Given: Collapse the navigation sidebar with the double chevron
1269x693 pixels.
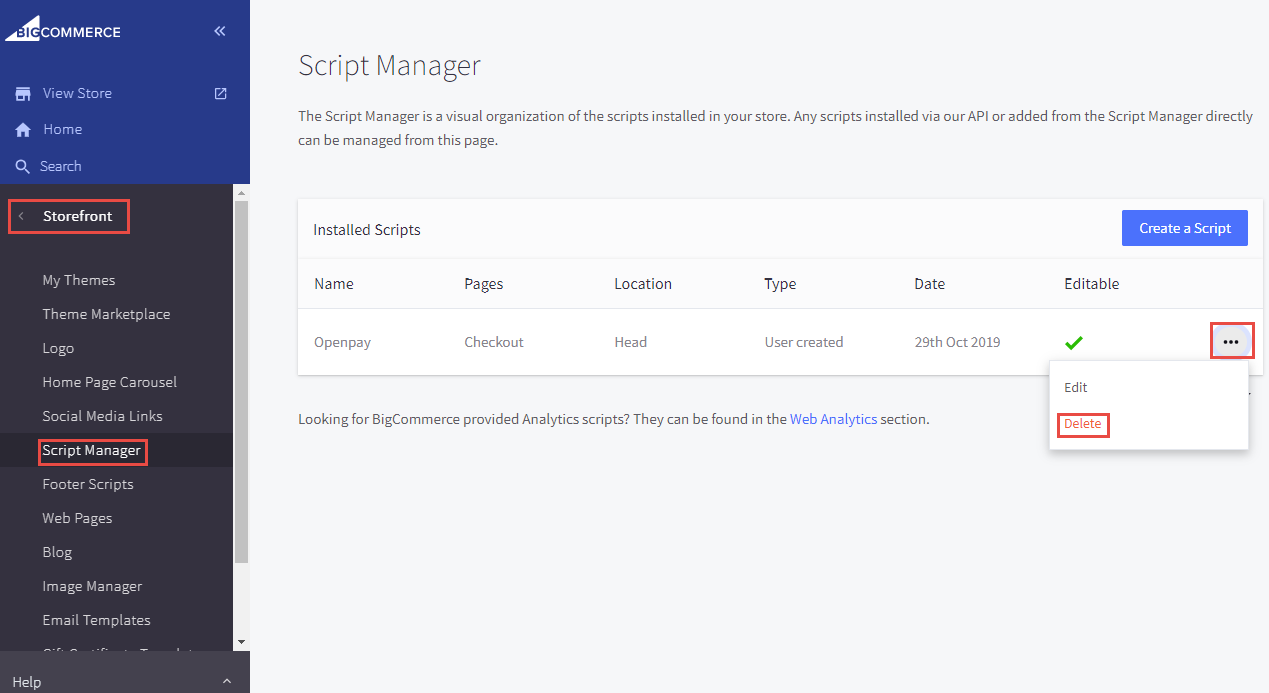Looking at the screenshot, I should click(219, 30).
